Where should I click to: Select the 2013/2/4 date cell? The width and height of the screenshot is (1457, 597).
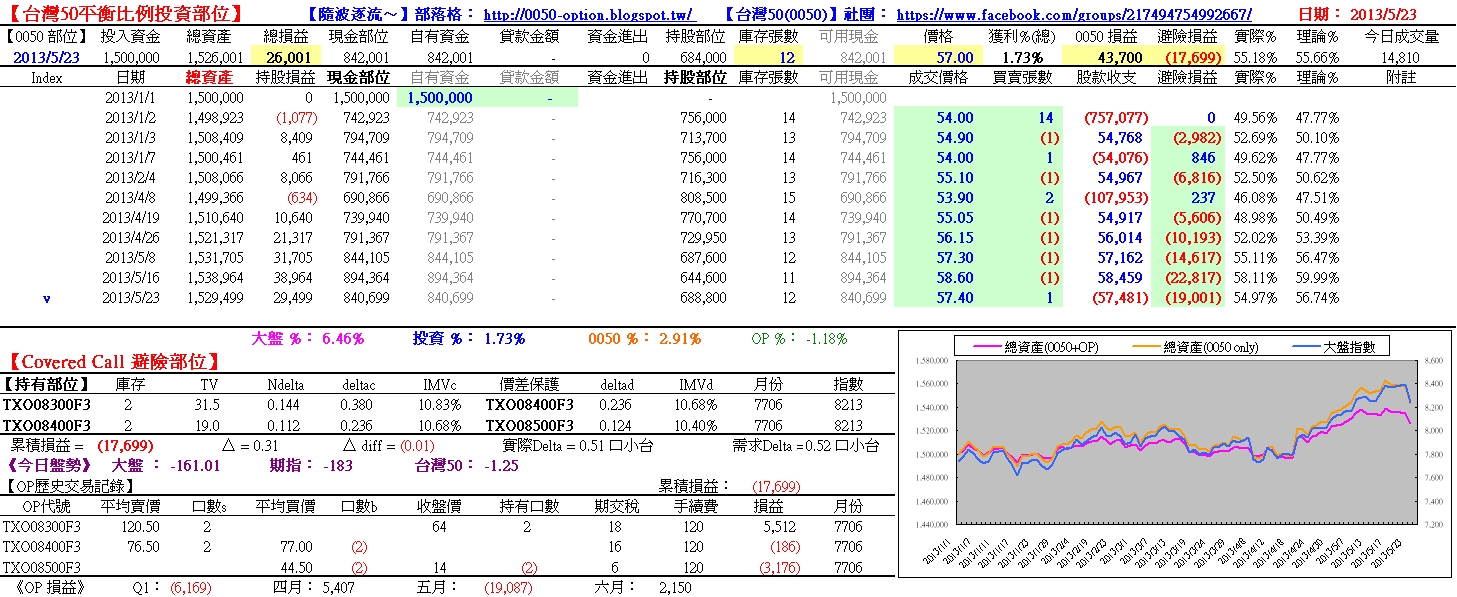click(x=130, y=178)
